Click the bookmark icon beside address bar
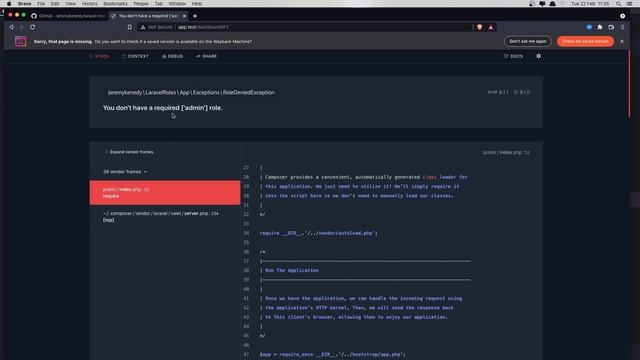This screenshot has width=640, height=360. [130, 27]
